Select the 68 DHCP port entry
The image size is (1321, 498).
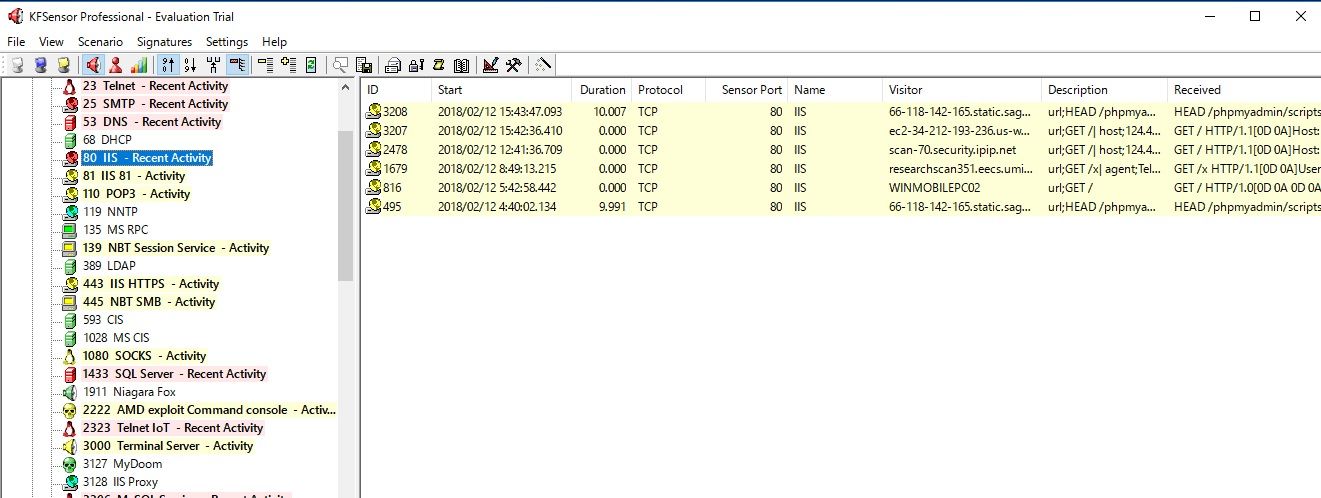107,140
